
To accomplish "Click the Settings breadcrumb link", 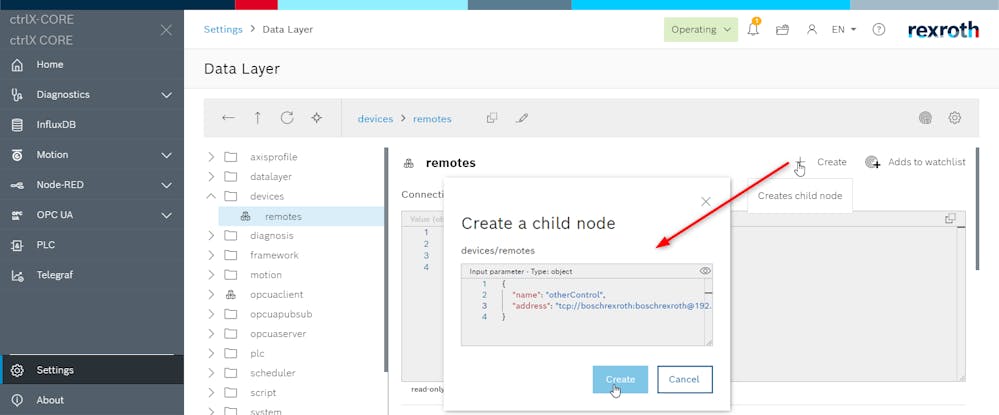I will (223, 29).
